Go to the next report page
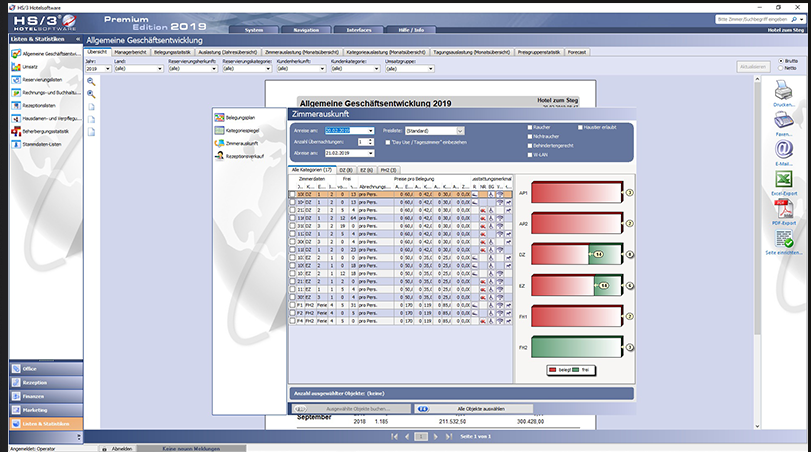 [435, 436]
